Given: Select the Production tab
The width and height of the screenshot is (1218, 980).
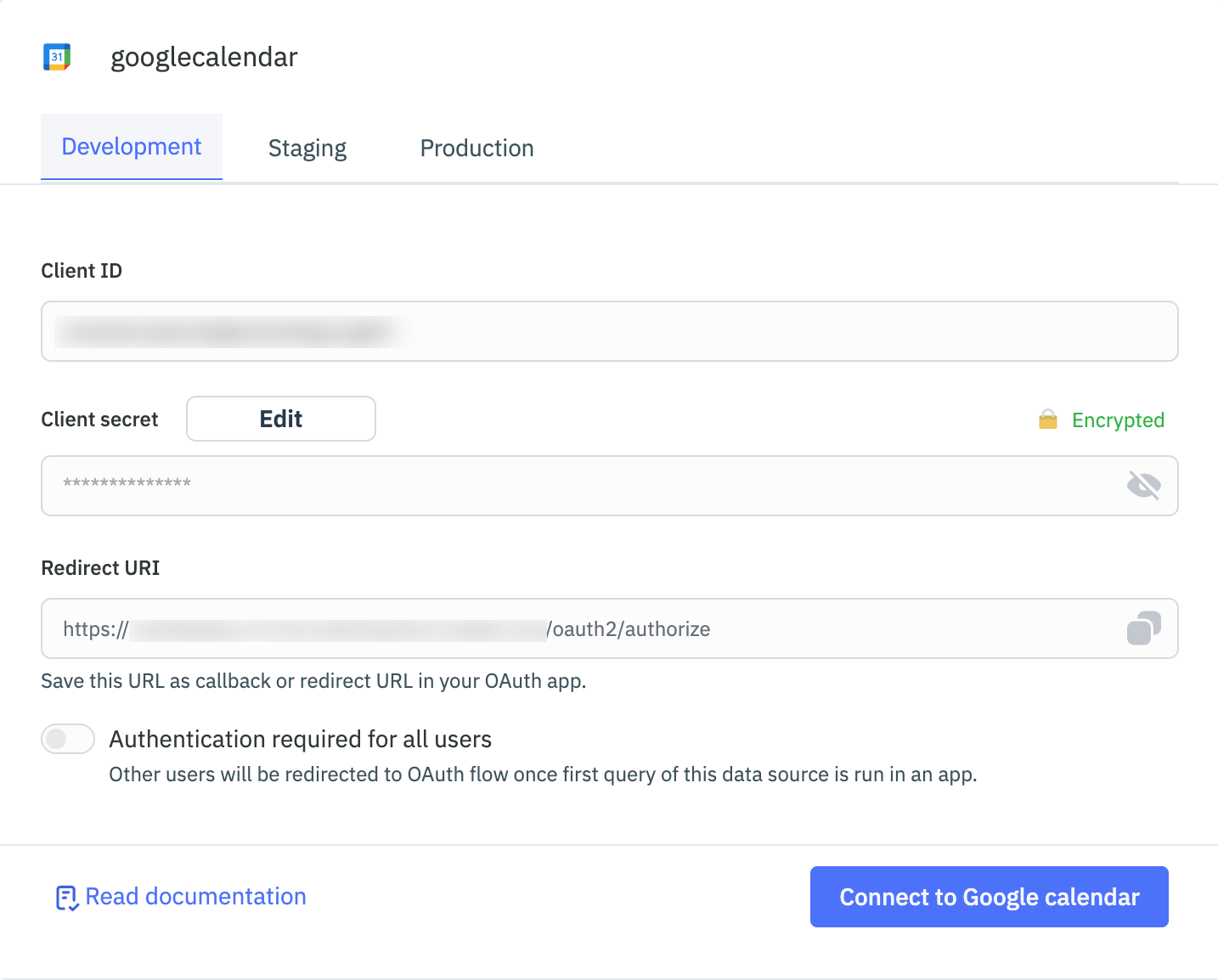Looking at the screenshot, I should coord(476,149).
